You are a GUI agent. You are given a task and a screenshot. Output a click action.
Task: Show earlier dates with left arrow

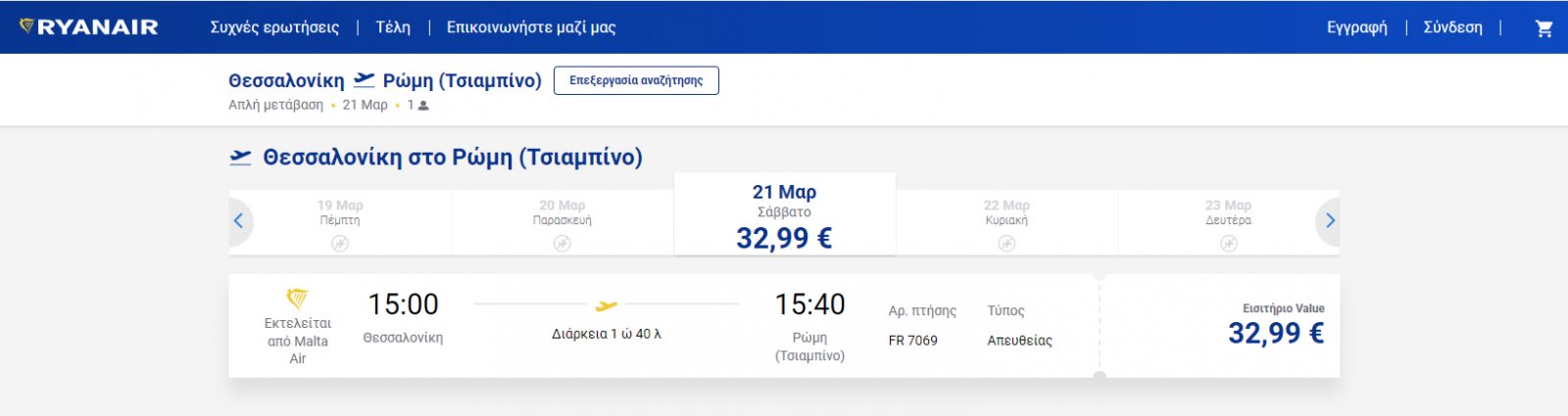tap(238, 221)
